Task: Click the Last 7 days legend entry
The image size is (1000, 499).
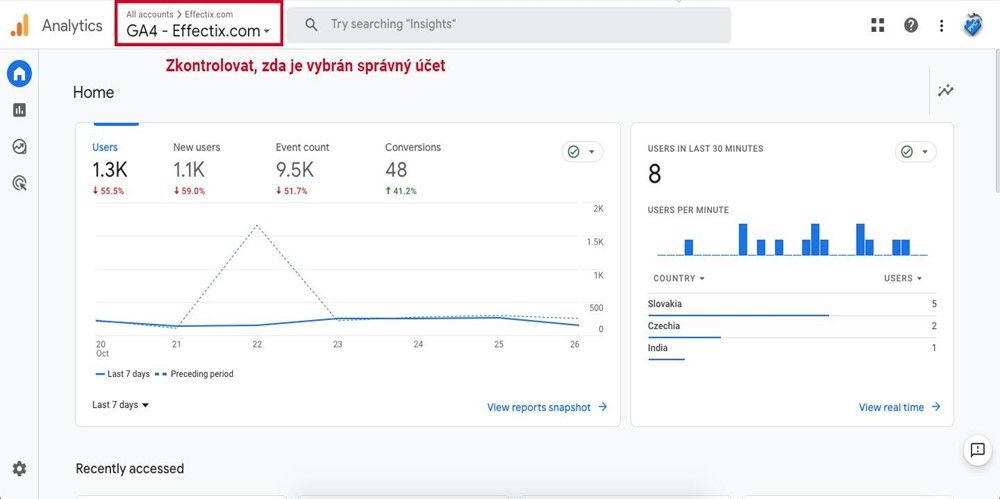Action: 122,374
